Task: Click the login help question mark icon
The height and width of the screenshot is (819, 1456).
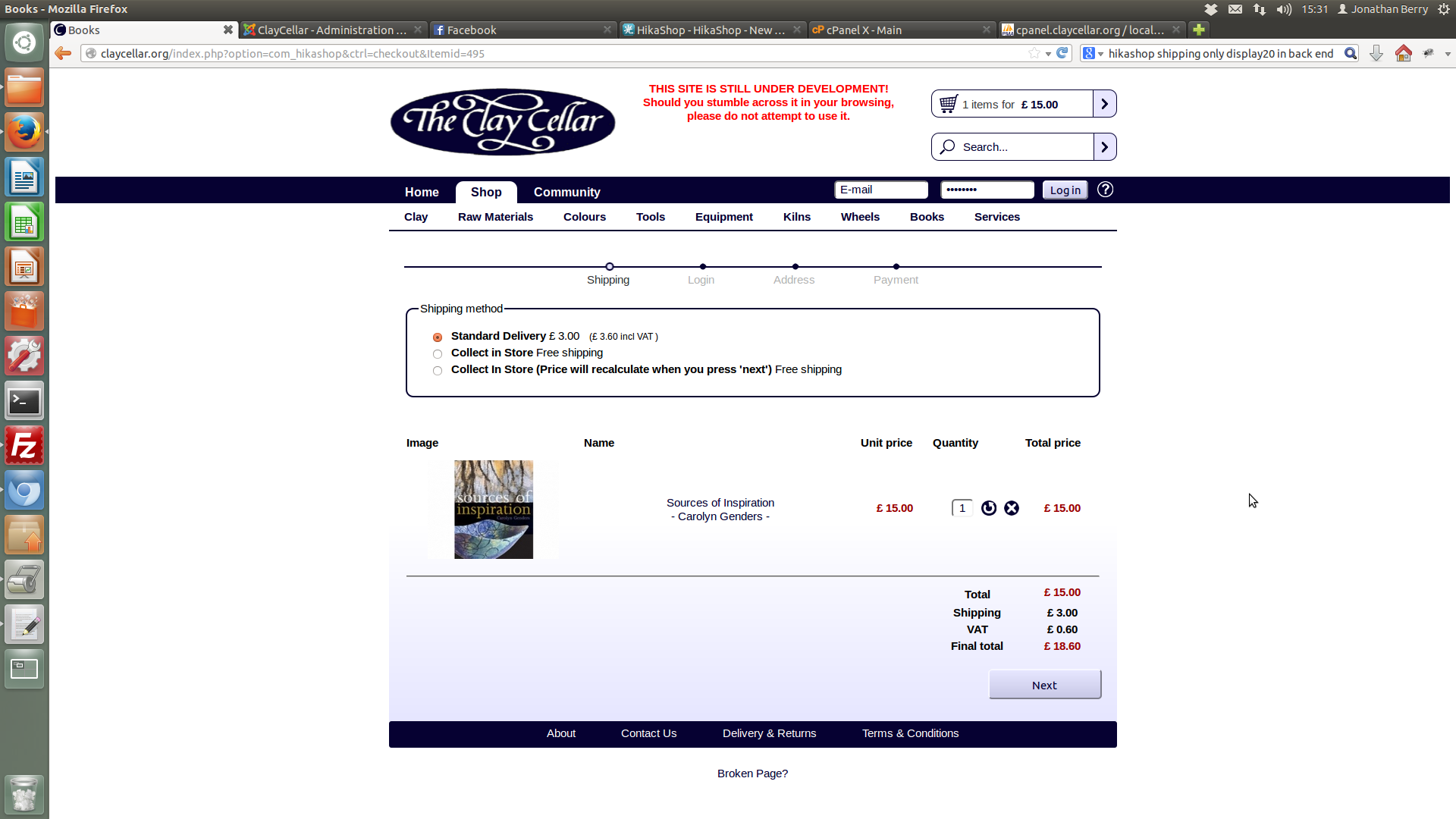Action: pyautogui.click(x=1105, y=190)
